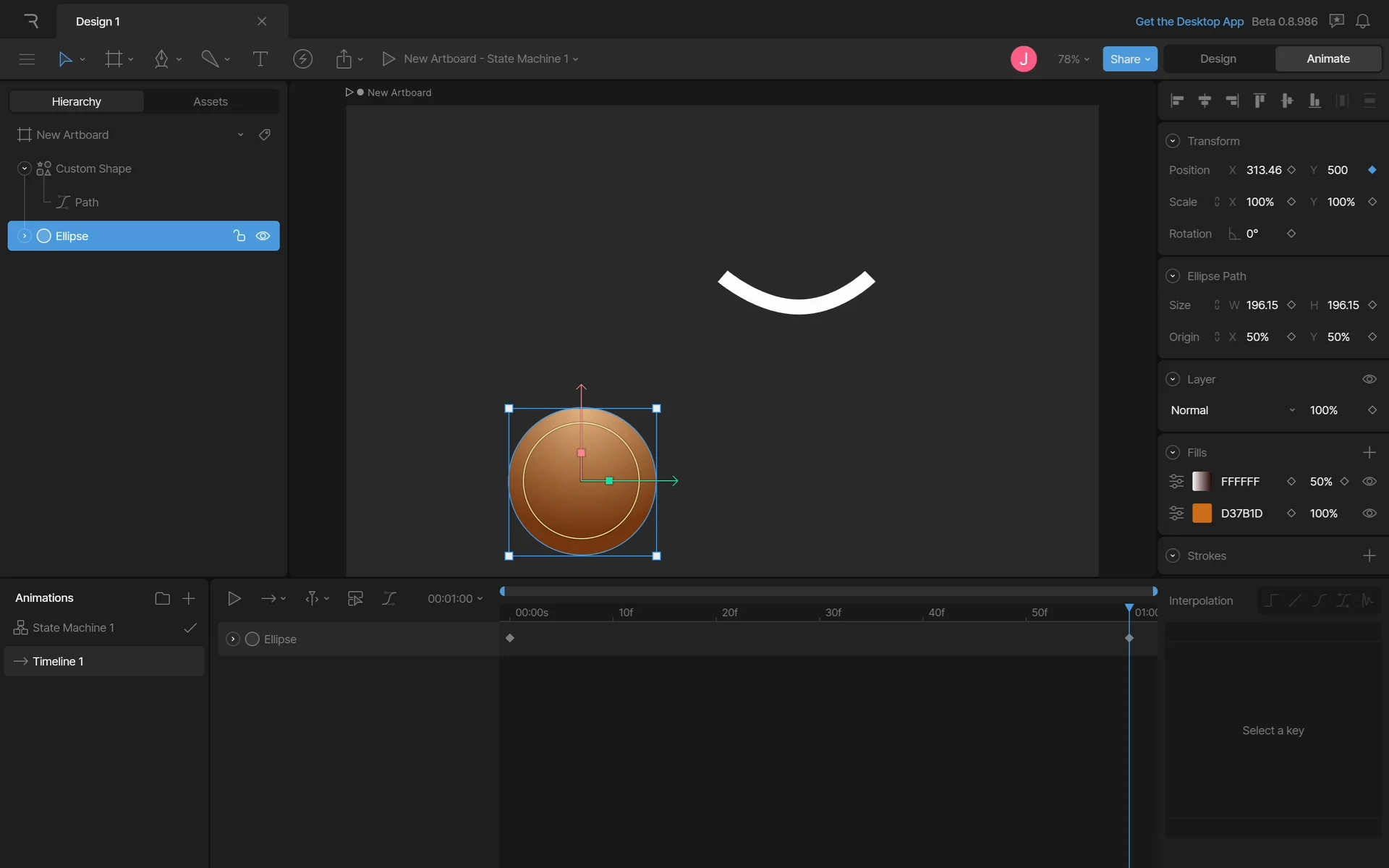Select the Text tool
This screenshot has height=868, width=1389.
(x=260, y=59)
